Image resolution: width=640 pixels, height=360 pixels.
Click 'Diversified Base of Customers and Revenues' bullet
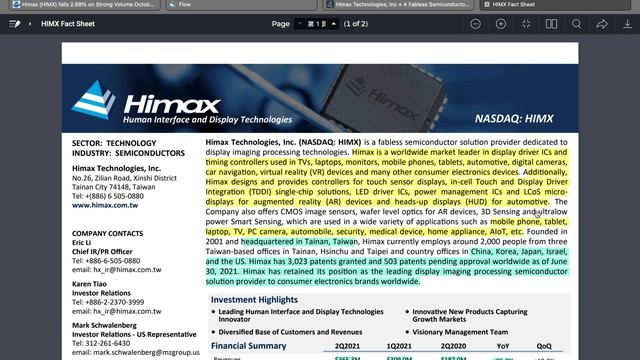(x=290, y=332)
